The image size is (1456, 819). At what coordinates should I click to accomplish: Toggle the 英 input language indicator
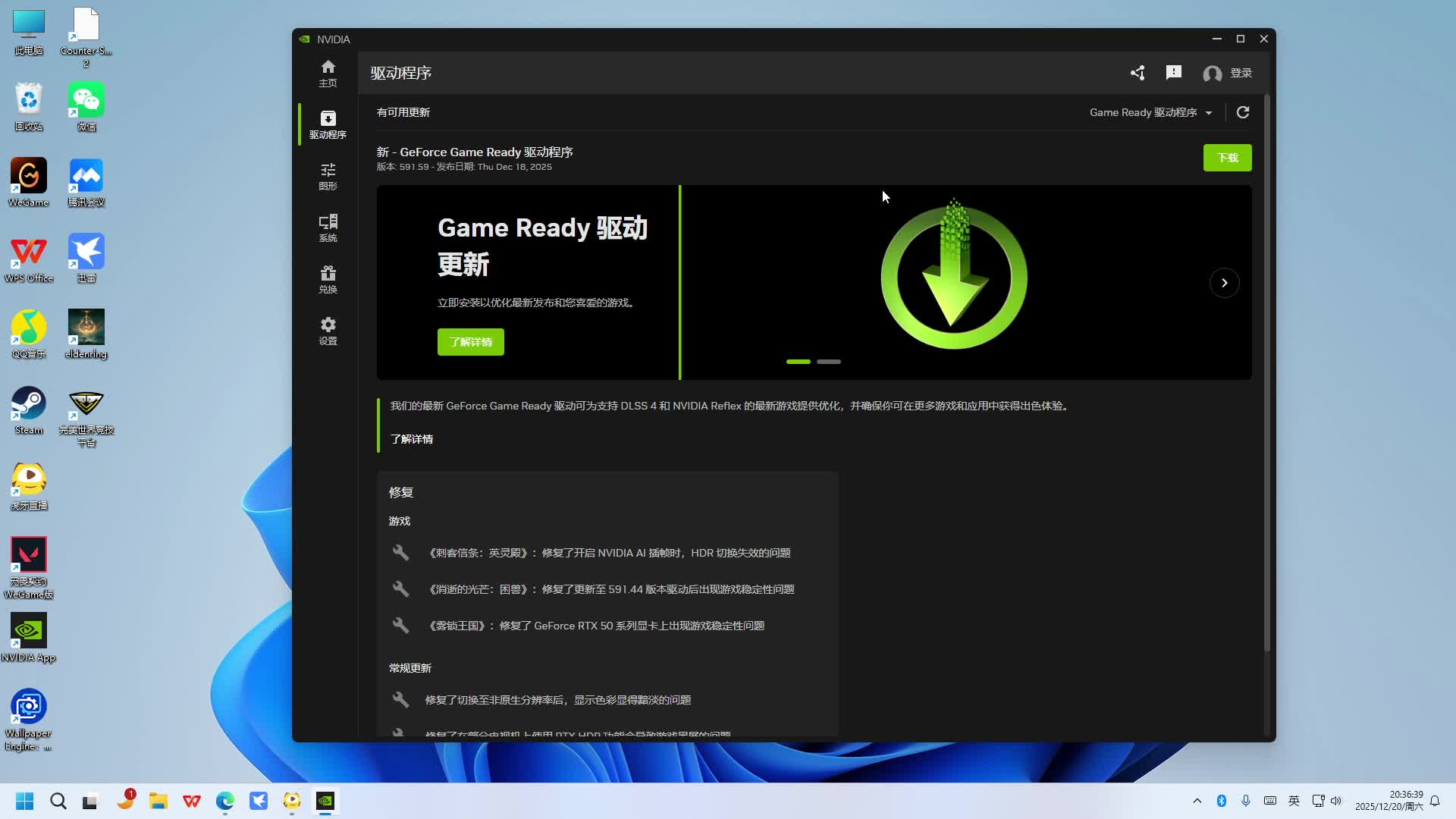tap(1294, 801)
